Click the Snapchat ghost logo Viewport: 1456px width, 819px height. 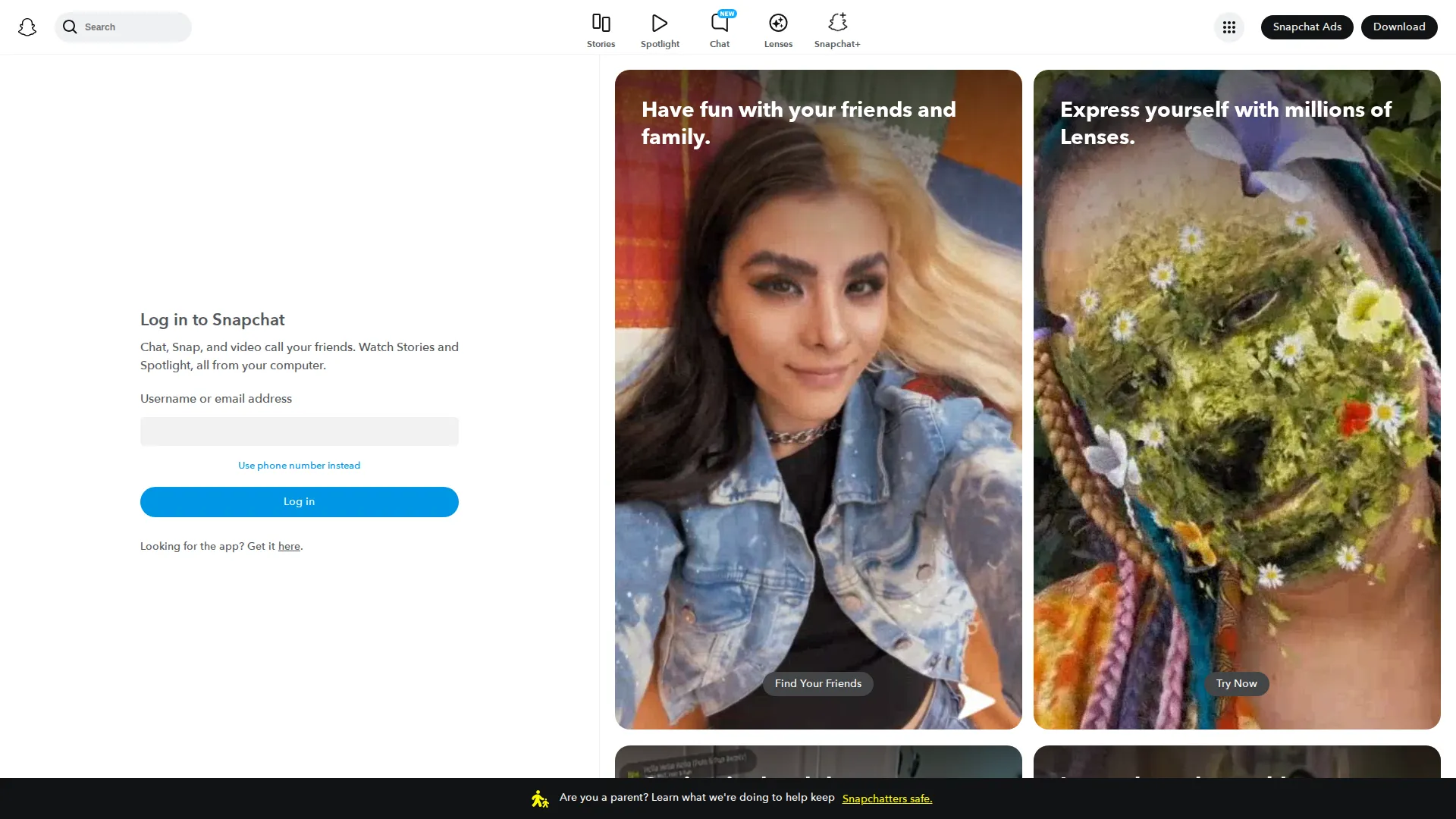pos(27,27)
